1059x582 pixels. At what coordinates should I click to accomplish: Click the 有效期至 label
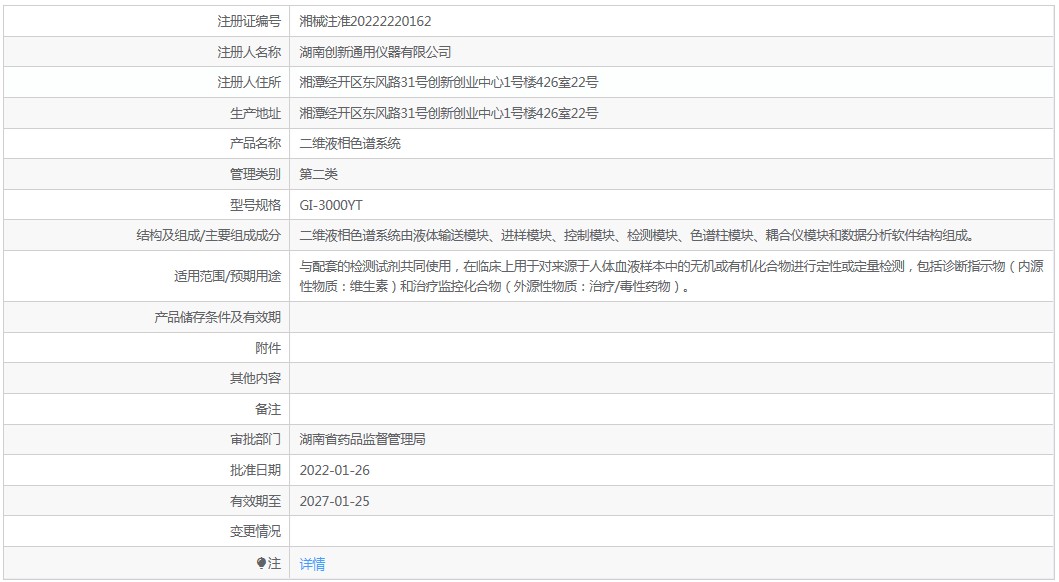(x=255, y=501)
